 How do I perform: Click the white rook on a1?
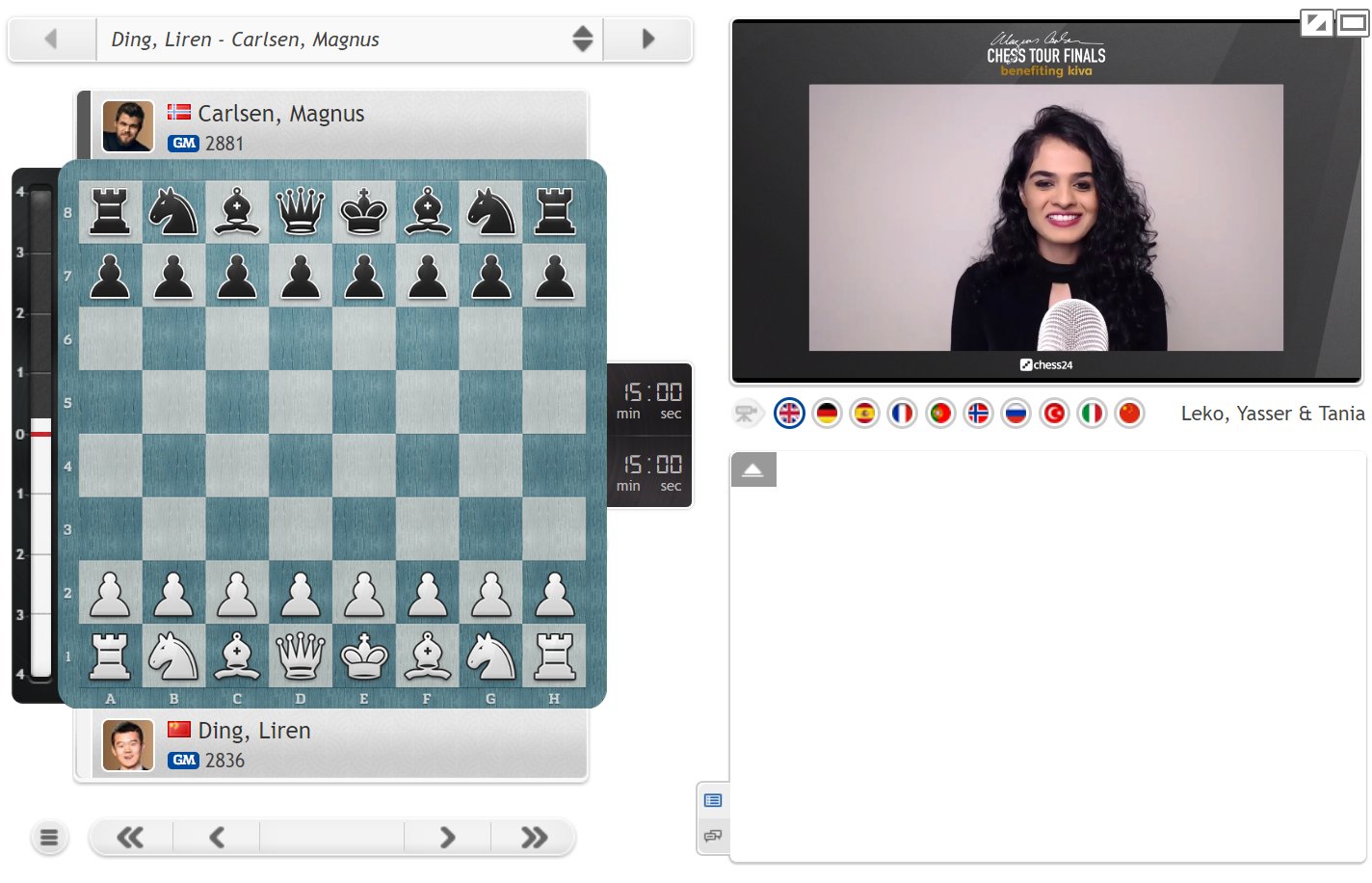pos(110,656)
